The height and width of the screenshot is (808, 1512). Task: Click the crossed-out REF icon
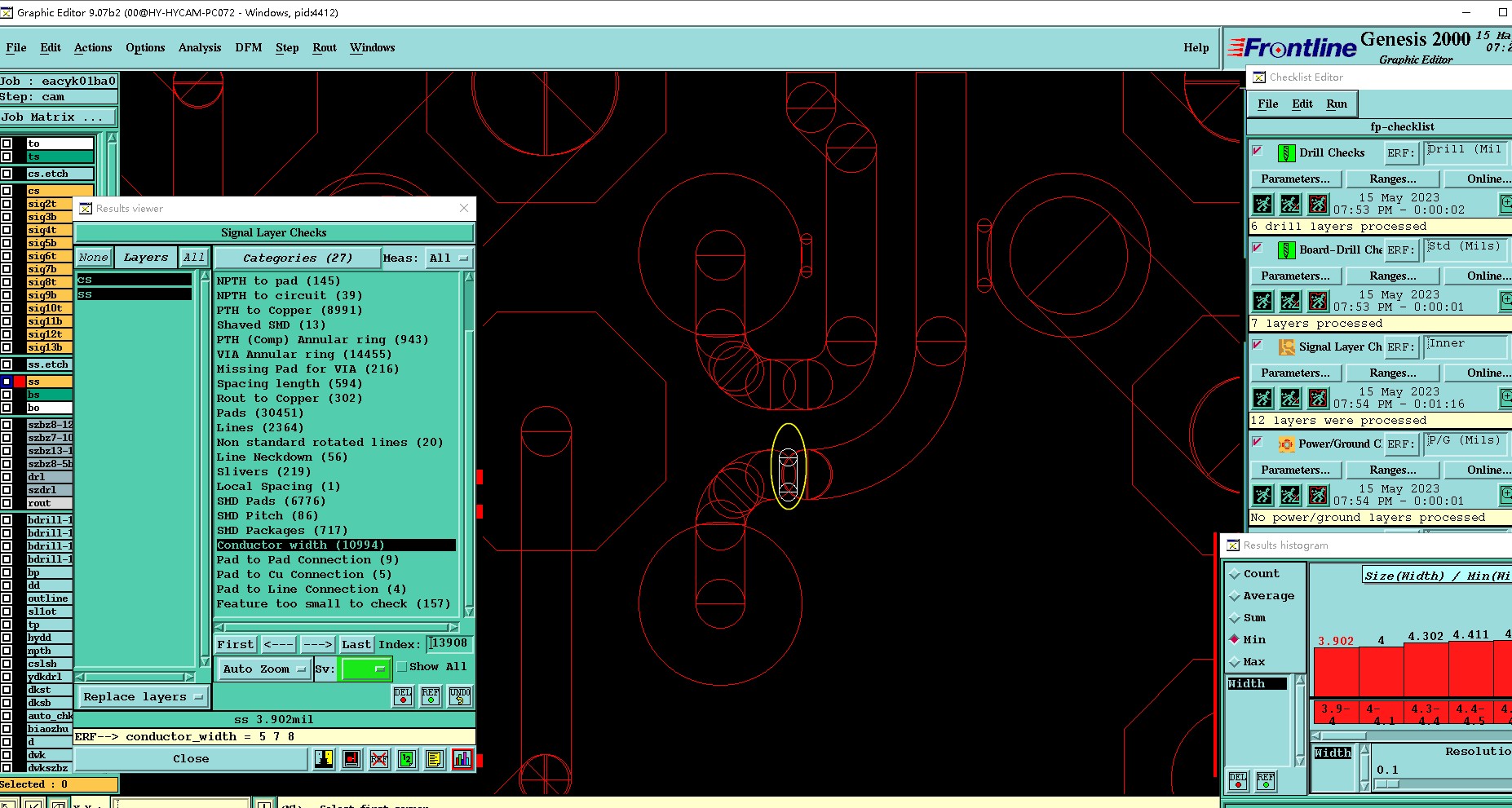click(379, 759)
